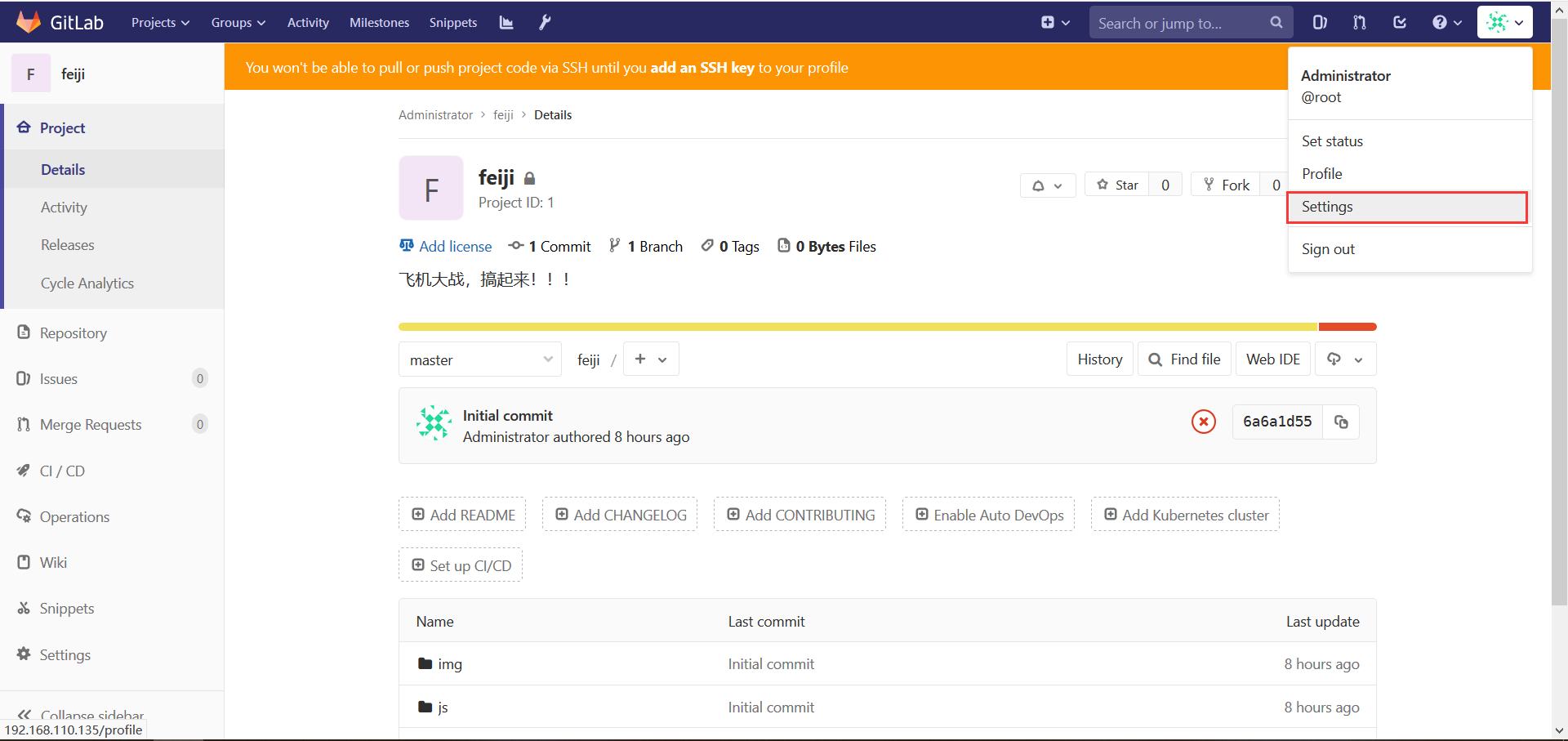Open the 0 Bytes Files link
The width and height of the screenshot is (1568, 741).
click(826, 247)
